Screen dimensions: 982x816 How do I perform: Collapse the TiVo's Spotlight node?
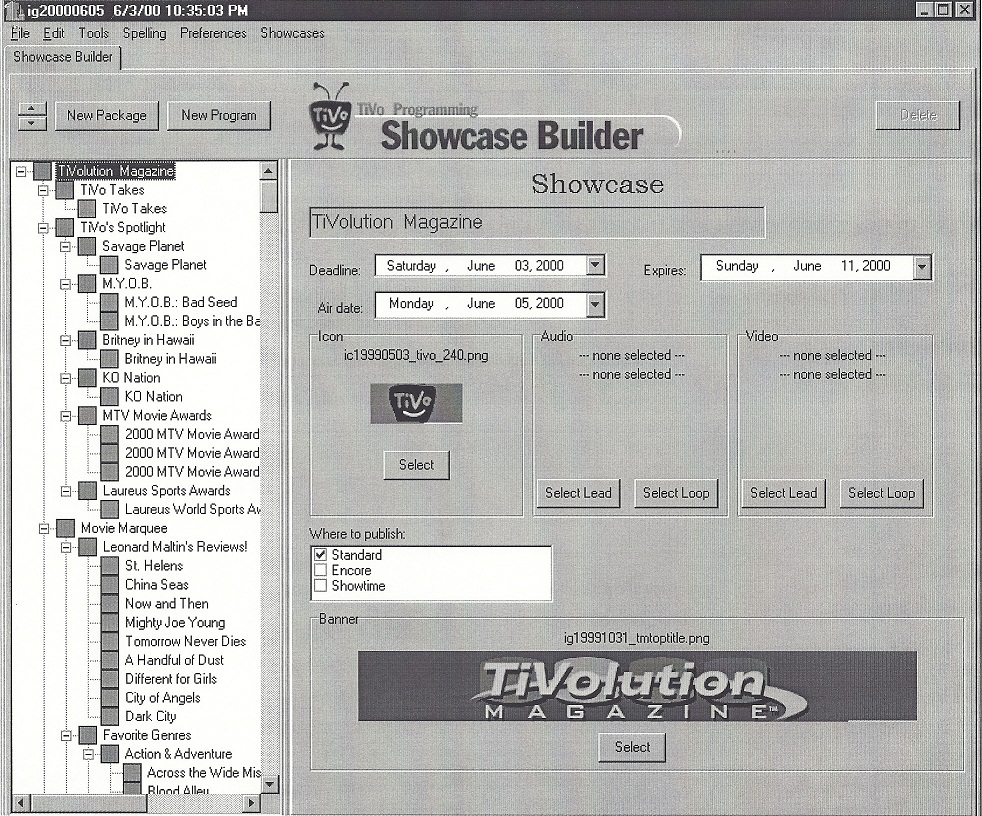point(43,227)
